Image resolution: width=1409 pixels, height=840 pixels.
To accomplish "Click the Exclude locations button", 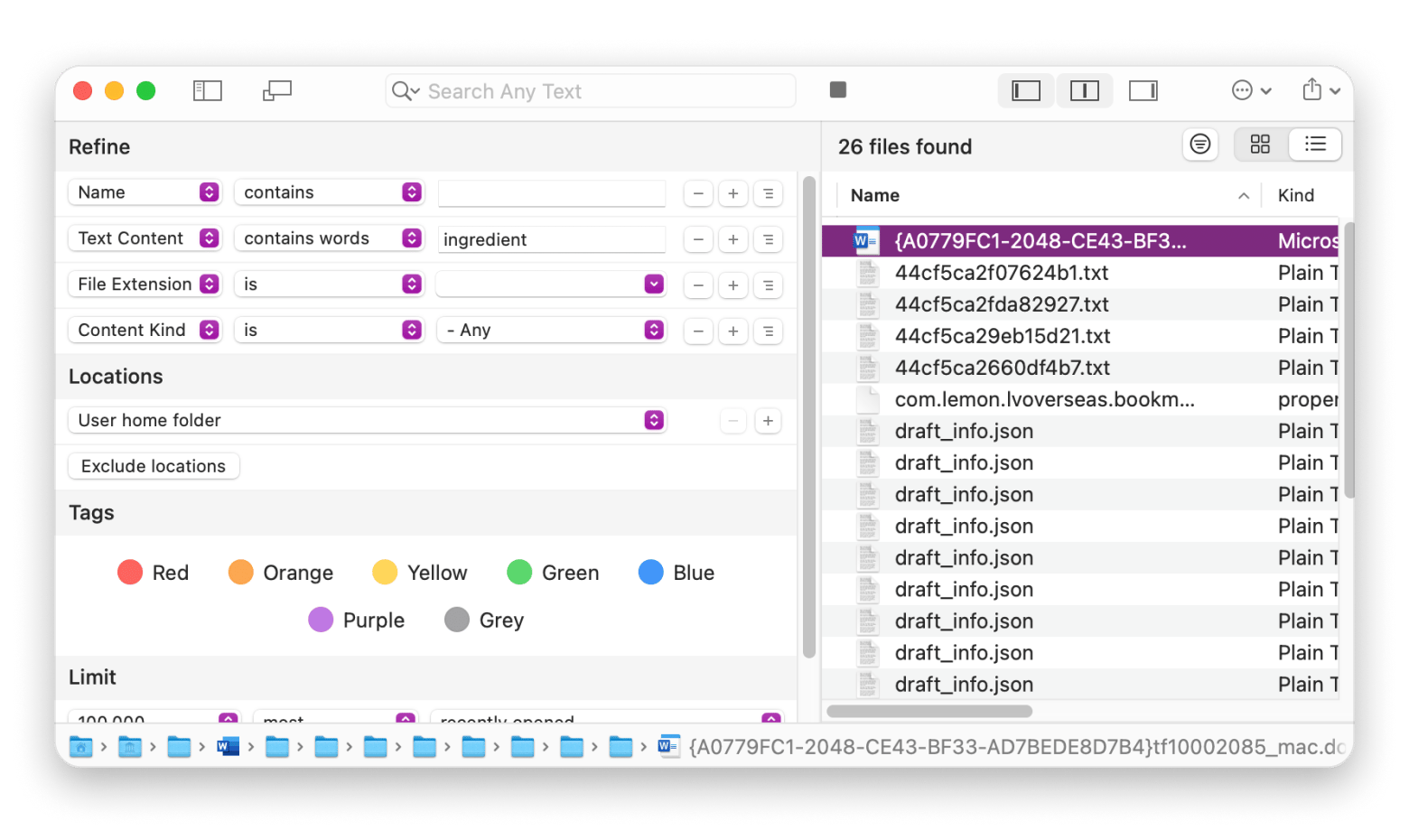I will click(x=154, y=466).
